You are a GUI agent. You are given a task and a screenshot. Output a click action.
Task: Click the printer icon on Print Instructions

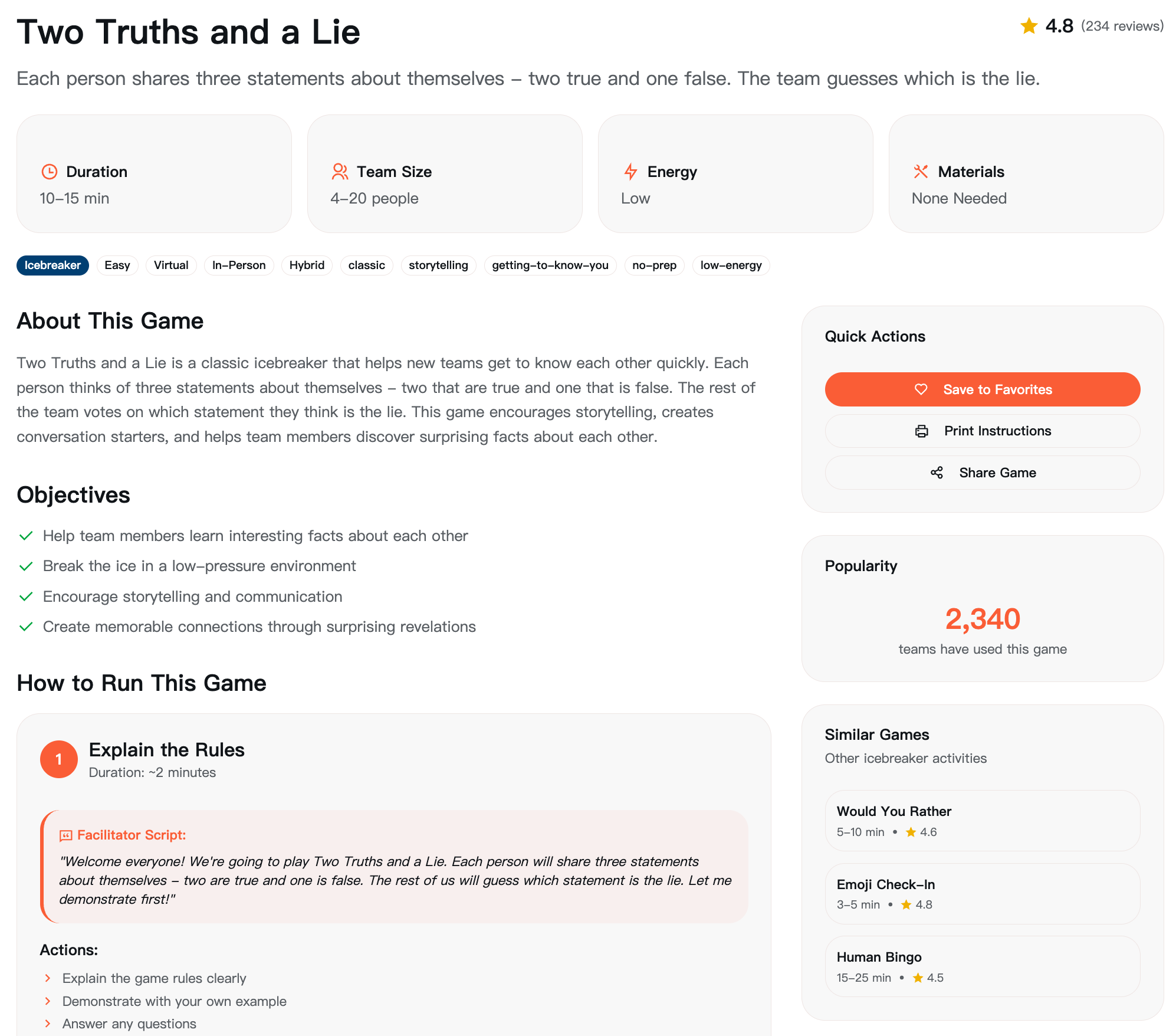pos(921,431)
